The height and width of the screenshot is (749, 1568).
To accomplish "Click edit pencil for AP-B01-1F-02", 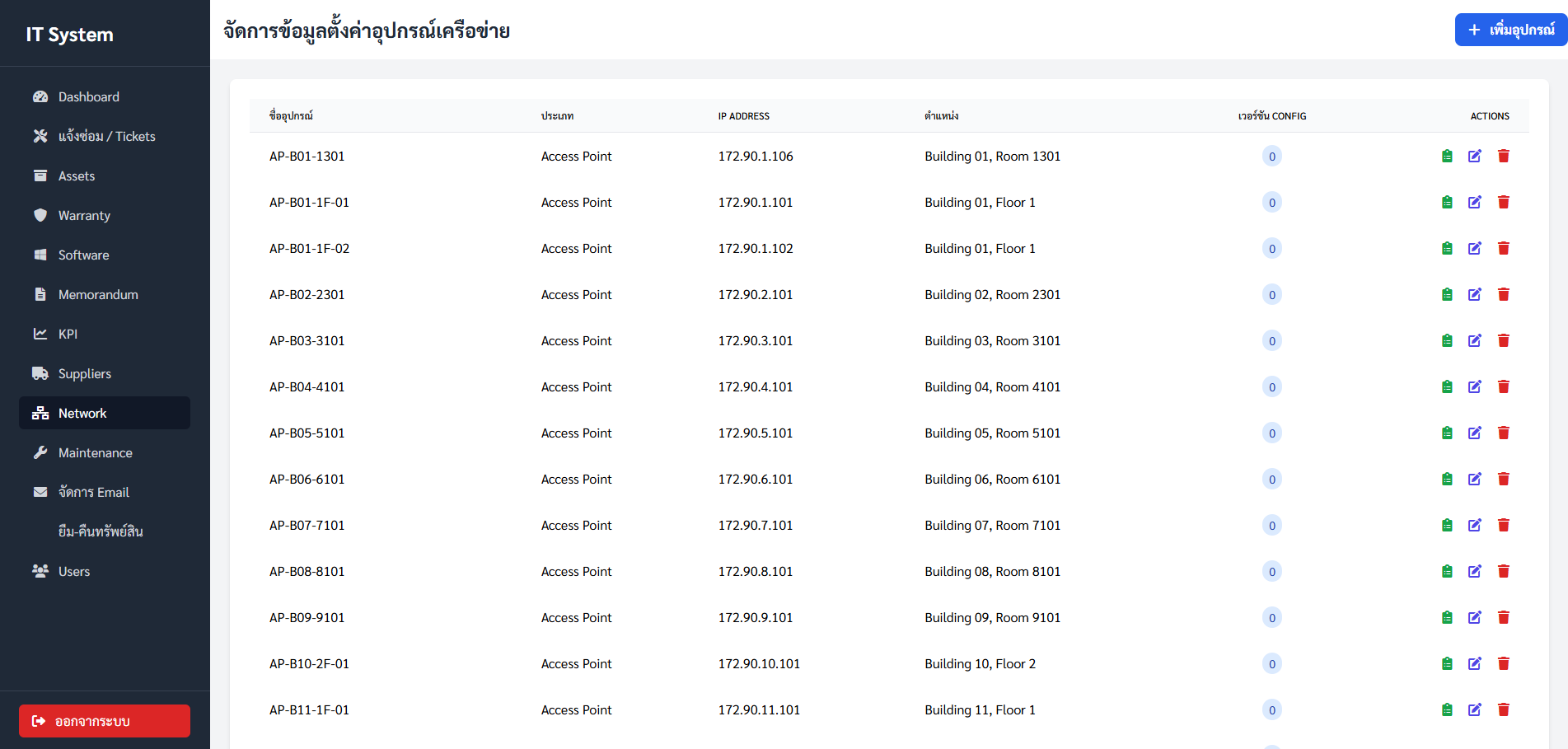I will pyautogui.click(x=1475, y=248).
